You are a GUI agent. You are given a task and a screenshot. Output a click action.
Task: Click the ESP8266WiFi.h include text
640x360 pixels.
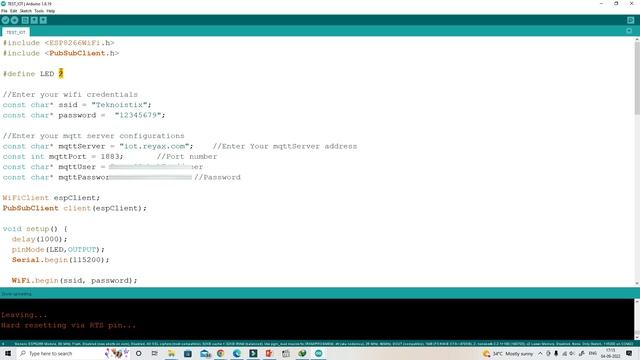(x=80, y=43)
